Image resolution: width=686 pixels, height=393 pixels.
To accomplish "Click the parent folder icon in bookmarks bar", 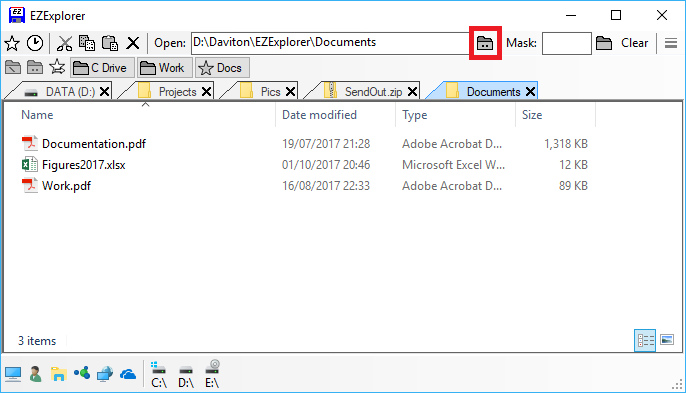I will (35, 67).
